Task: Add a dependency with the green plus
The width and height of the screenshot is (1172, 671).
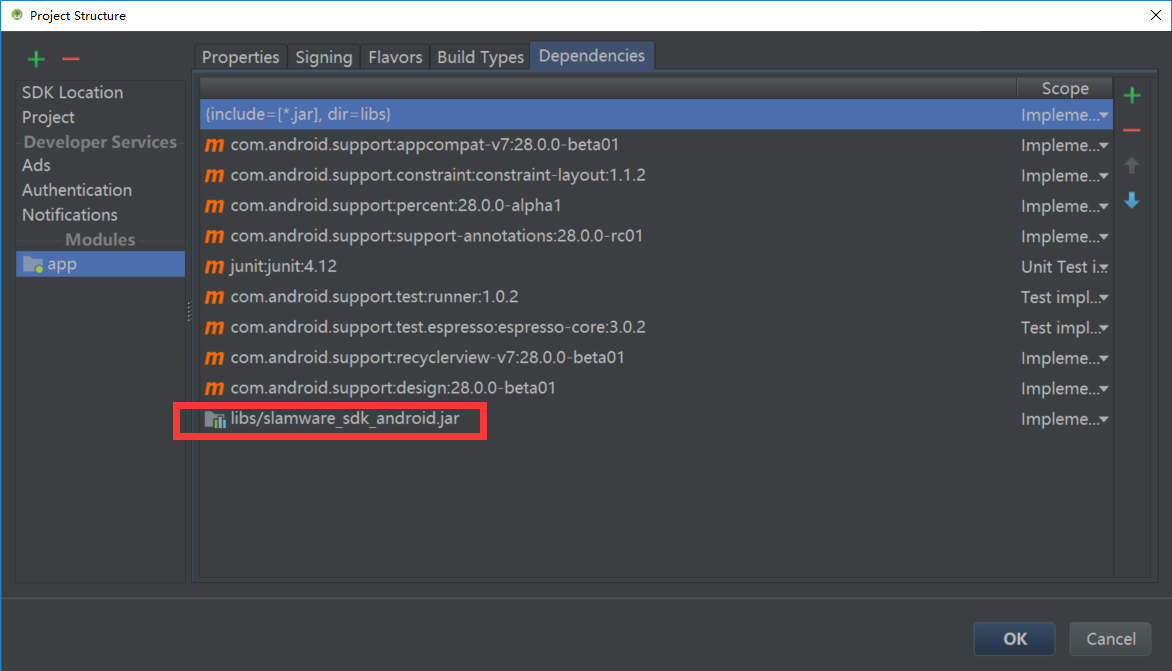Action: click(1132, 96)
